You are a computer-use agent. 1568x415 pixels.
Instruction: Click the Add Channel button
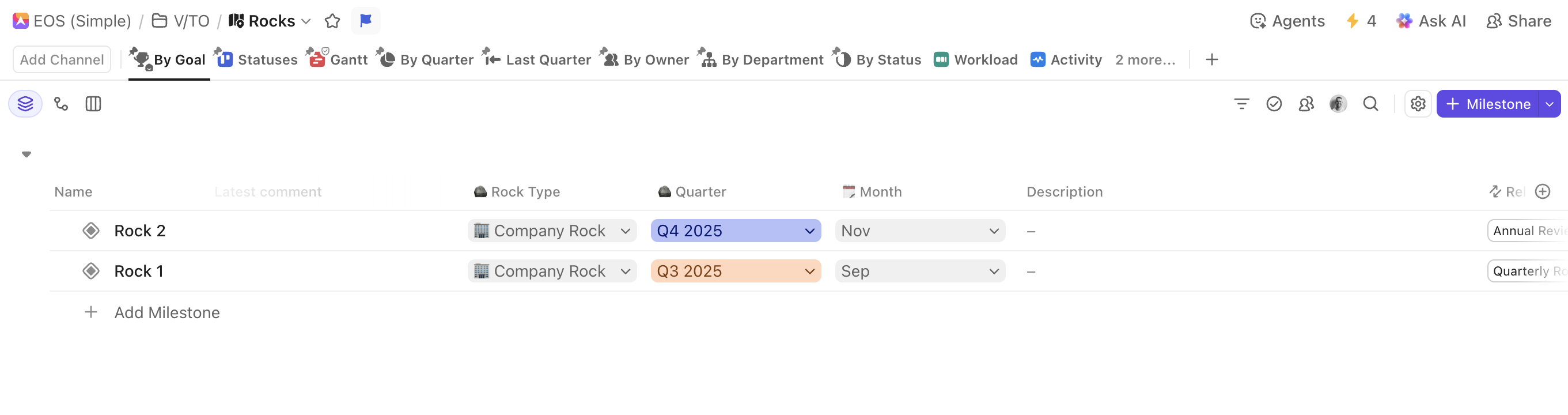62,60
